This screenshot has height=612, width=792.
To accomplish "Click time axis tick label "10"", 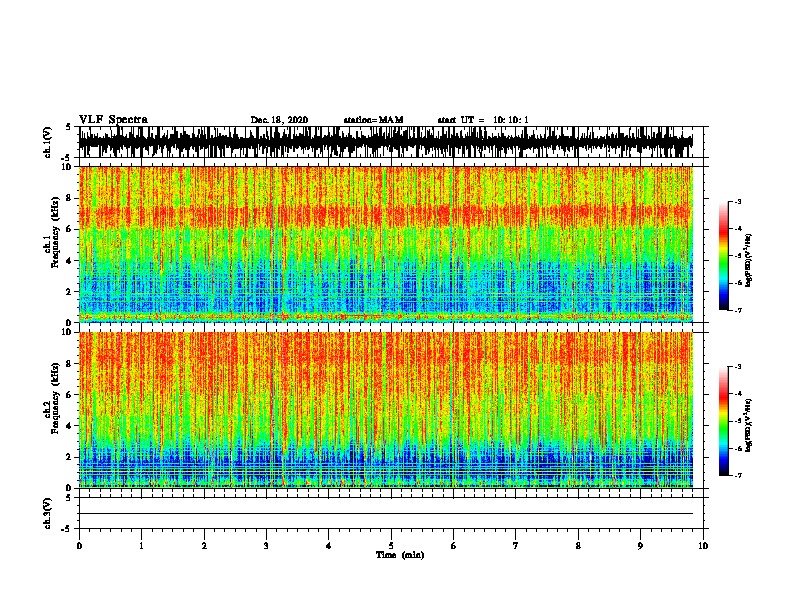I will click(x=703, y=546).
